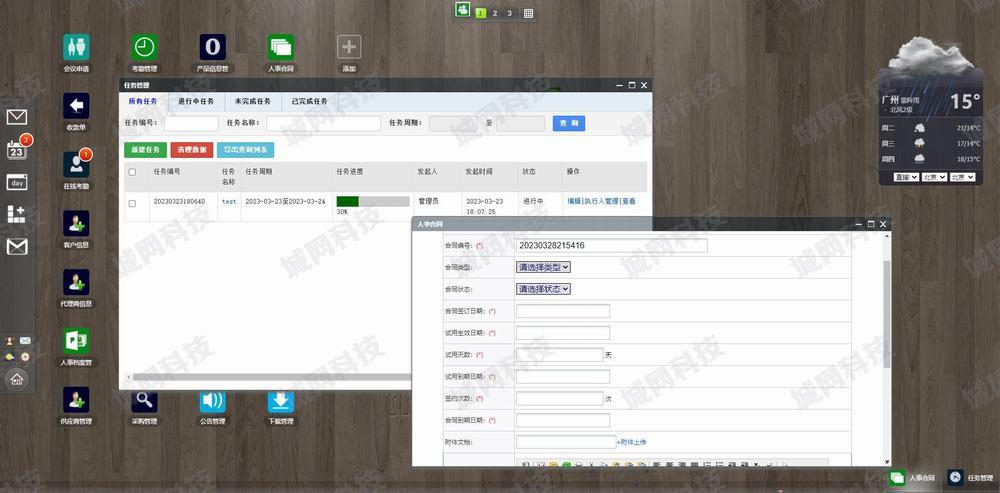
Task: Switch to the 进行中任务 tab
Action: tap(196, 101)
